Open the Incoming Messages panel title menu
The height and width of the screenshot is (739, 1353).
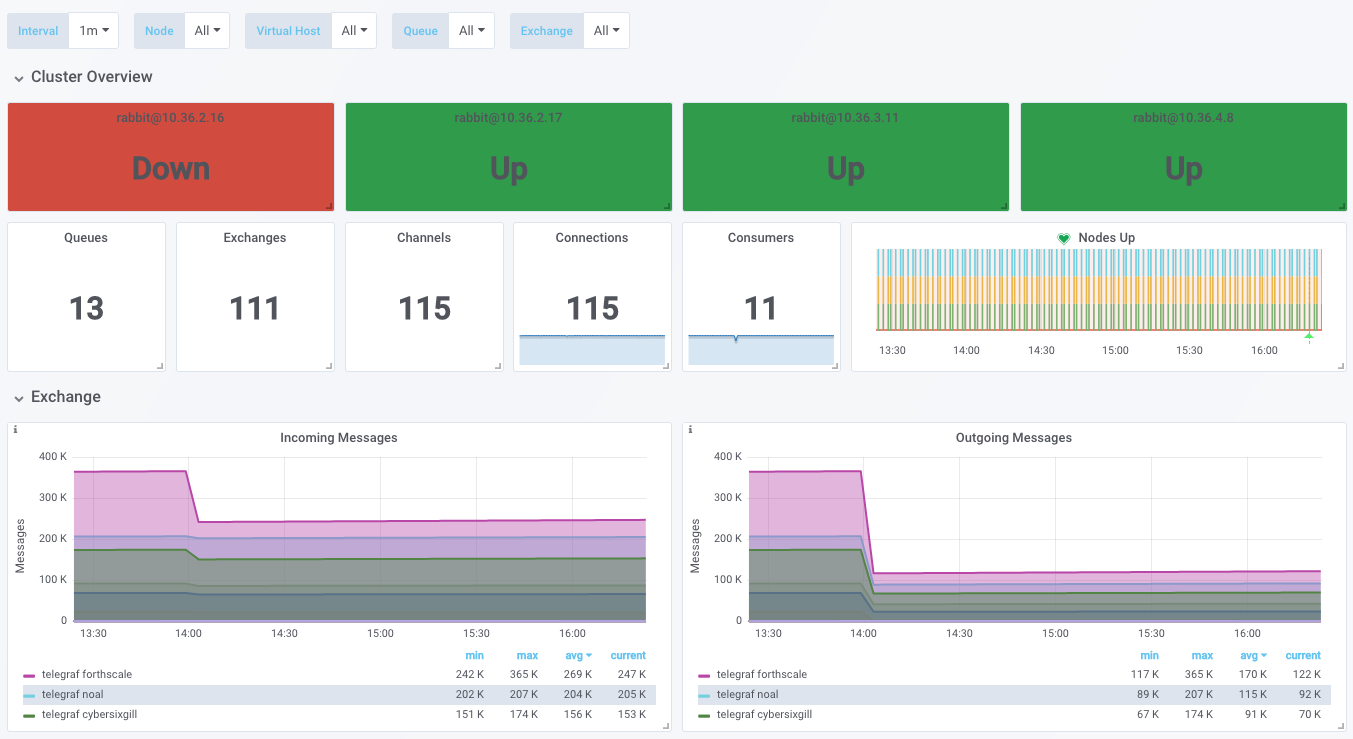coord(339,438)
